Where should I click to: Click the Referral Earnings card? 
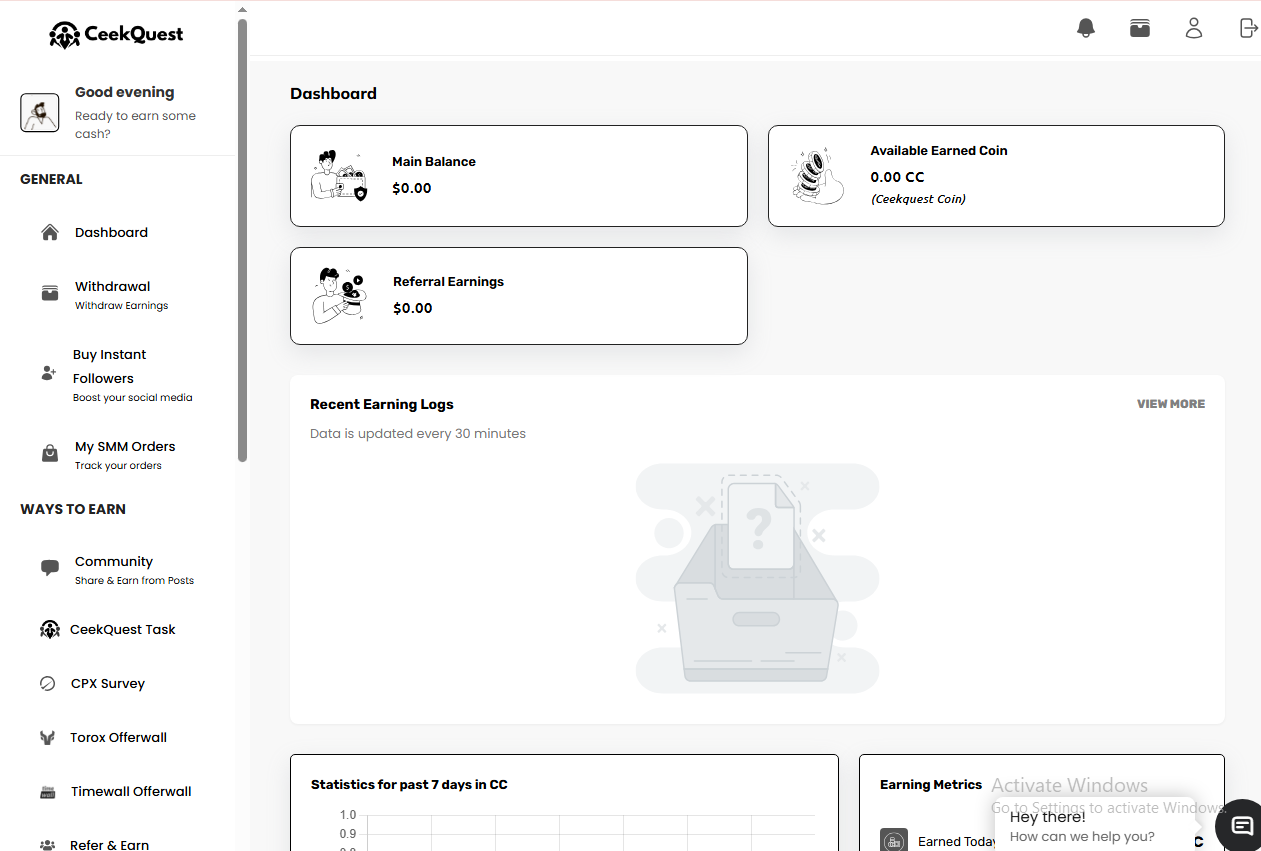coord(519,296)
